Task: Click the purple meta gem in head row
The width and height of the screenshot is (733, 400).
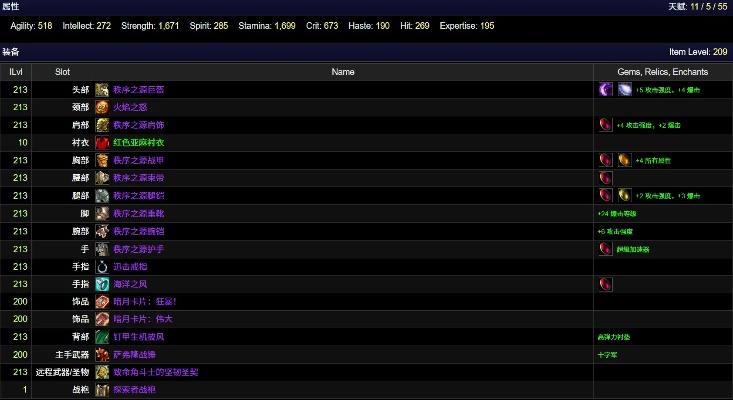Action: [x=605, y=89]
